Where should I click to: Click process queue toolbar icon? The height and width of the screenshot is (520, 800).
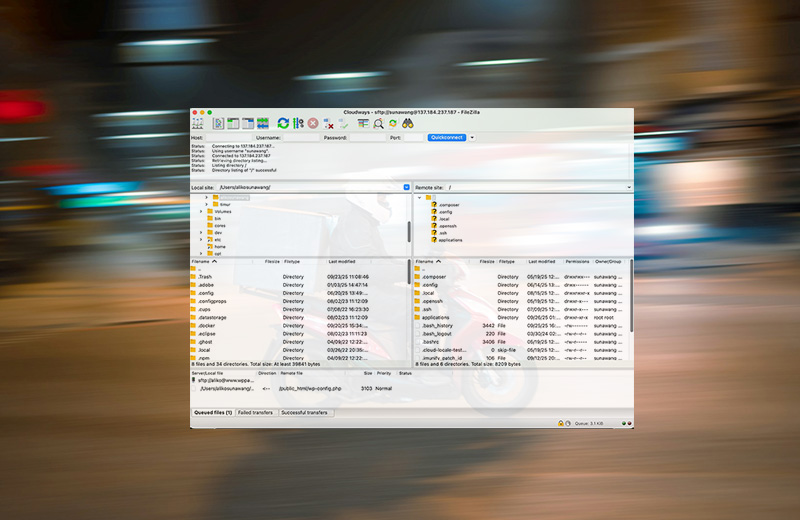(298, 123)
